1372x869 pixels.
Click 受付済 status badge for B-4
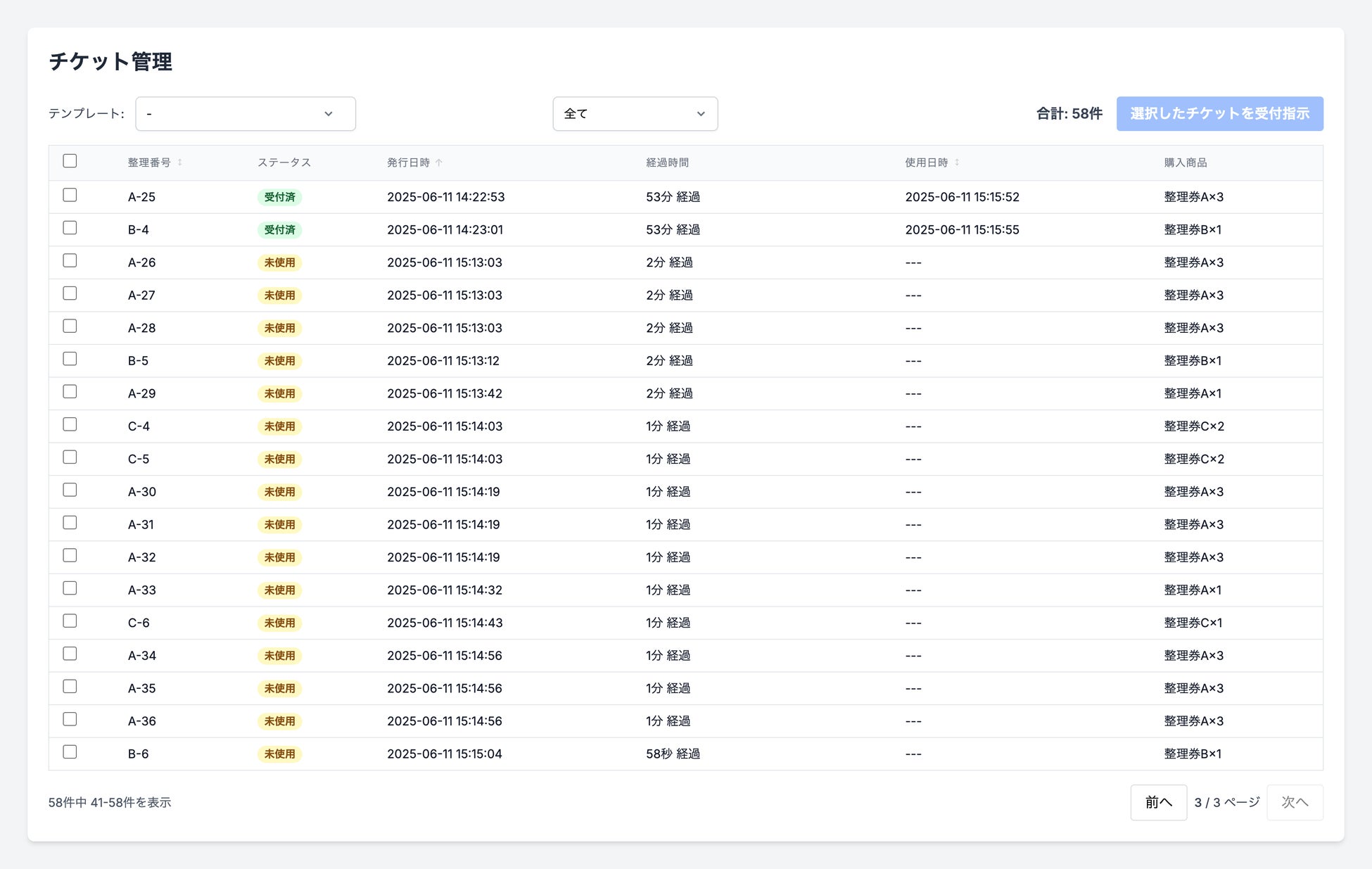pyautogui.click(x=279, y=230)
